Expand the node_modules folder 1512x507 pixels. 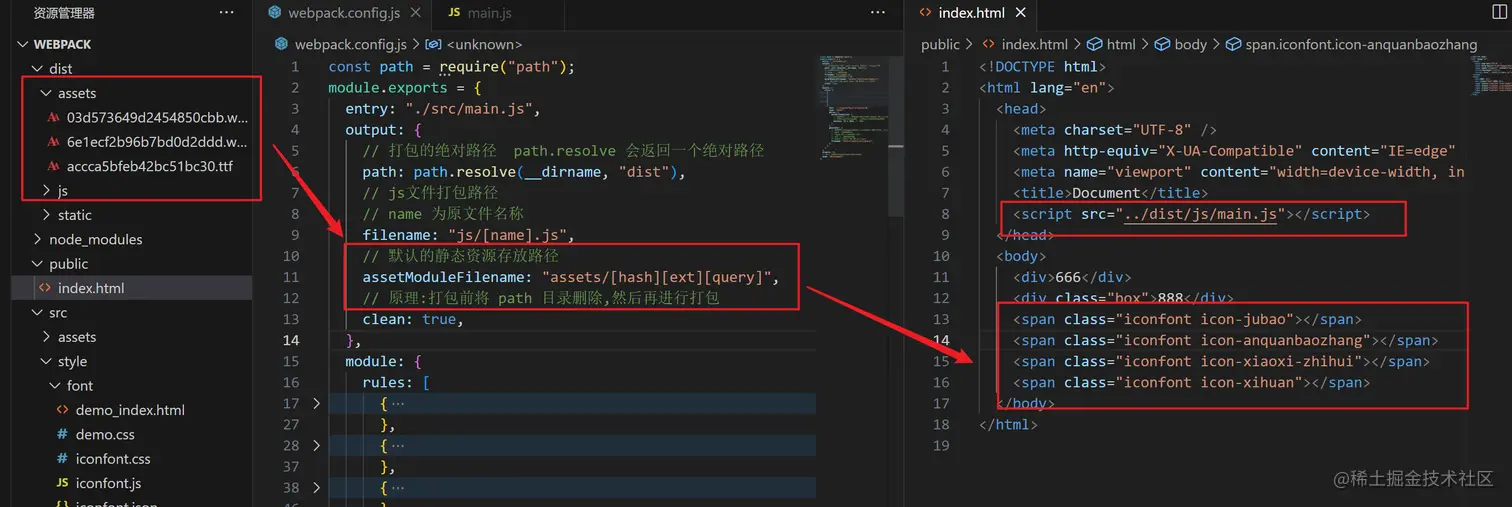click(x=37, y=239)
